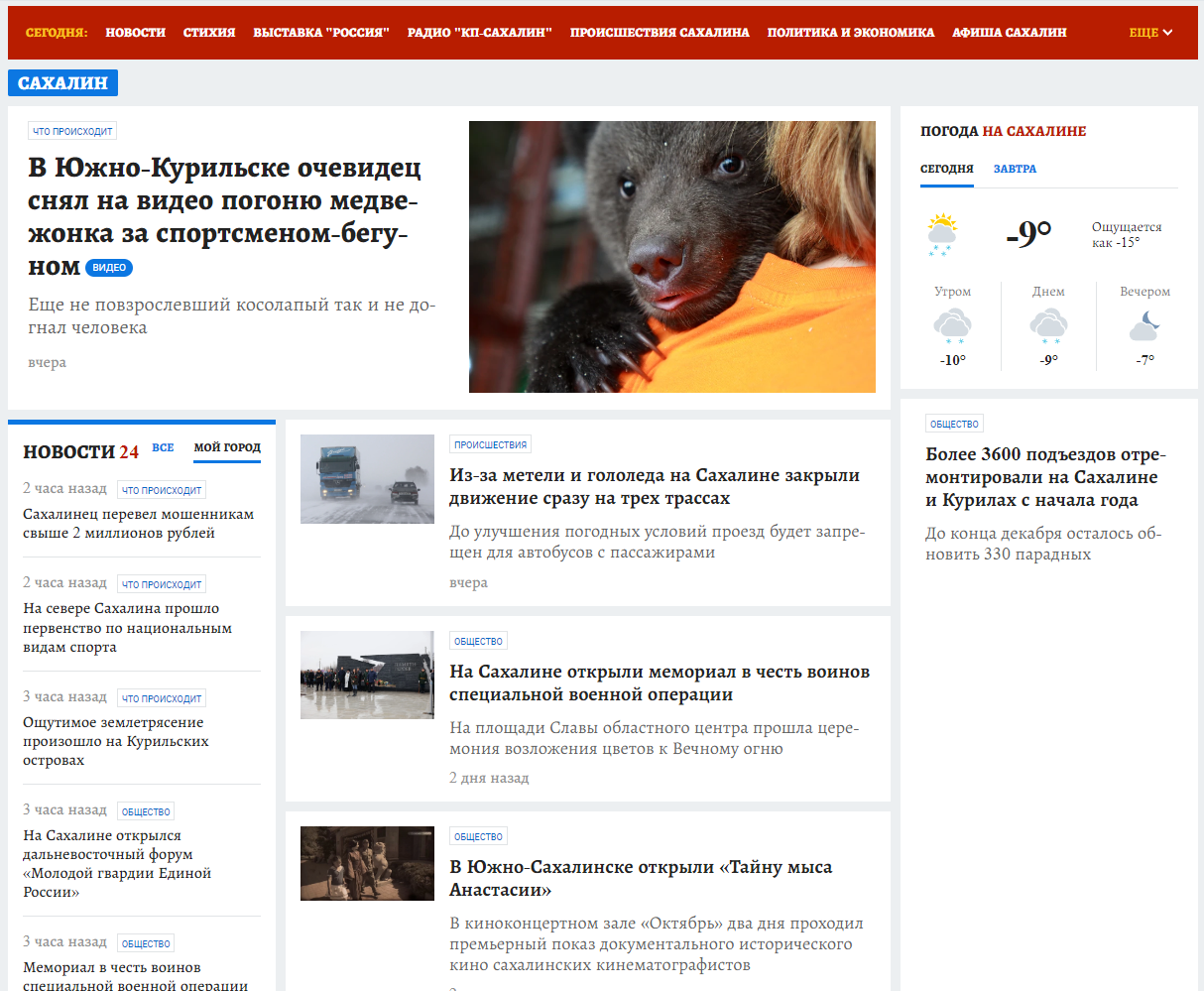The width and height of the screenshot is (1204, 991).
Task: Open РАДИО "КП-САХАЛИН" menu item
Action: click(480, 33)
